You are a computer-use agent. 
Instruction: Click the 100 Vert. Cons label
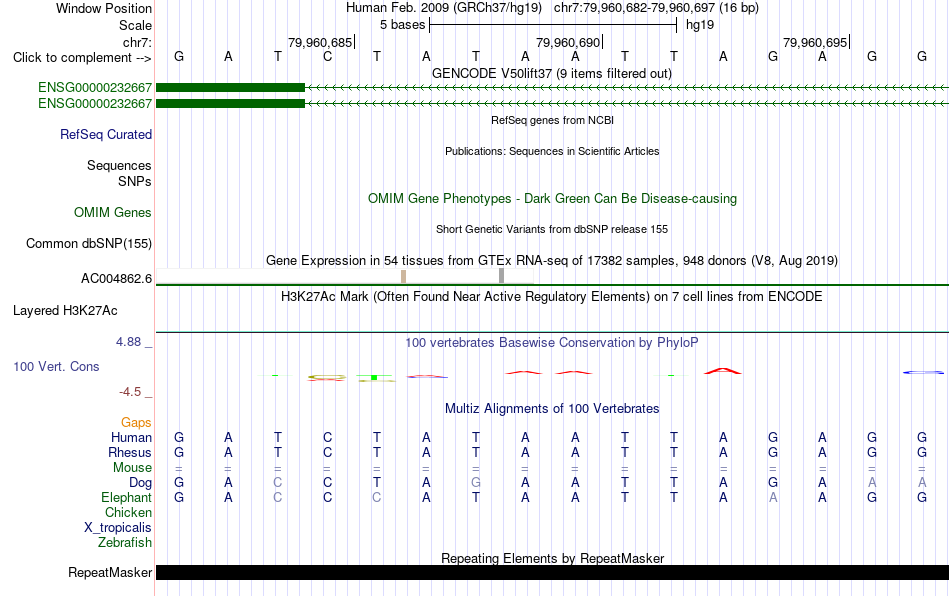coord(56,366)
